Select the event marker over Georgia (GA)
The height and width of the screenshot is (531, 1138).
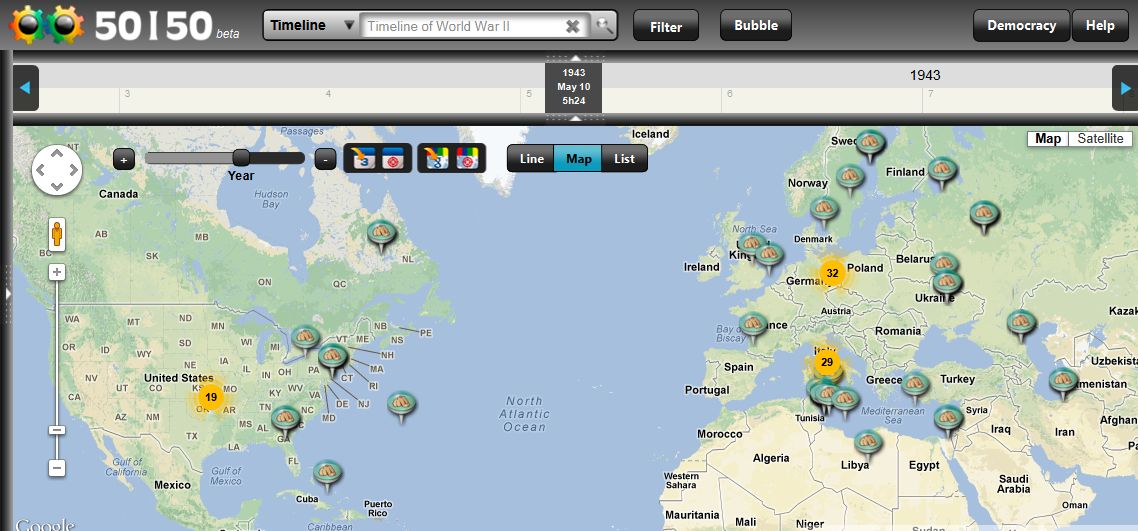[x=285, y=418]
